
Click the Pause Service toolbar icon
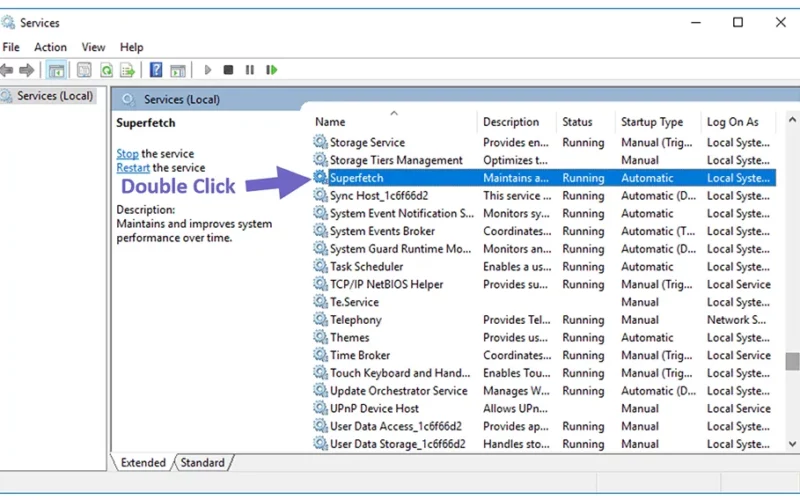(249, 69)
